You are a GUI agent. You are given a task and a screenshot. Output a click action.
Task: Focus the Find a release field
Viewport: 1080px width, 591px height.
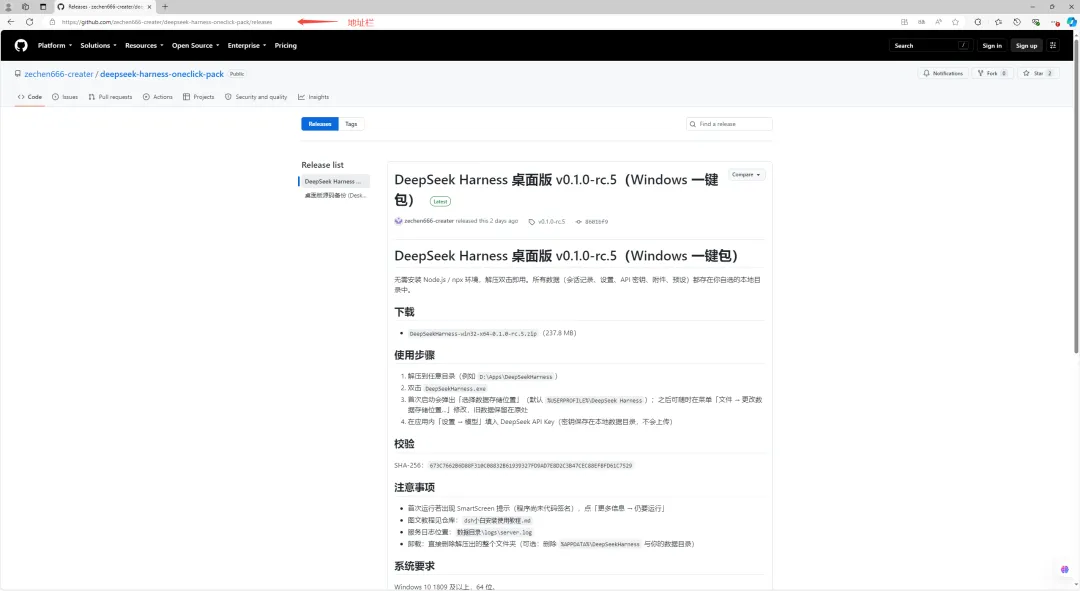coord(729,124)
